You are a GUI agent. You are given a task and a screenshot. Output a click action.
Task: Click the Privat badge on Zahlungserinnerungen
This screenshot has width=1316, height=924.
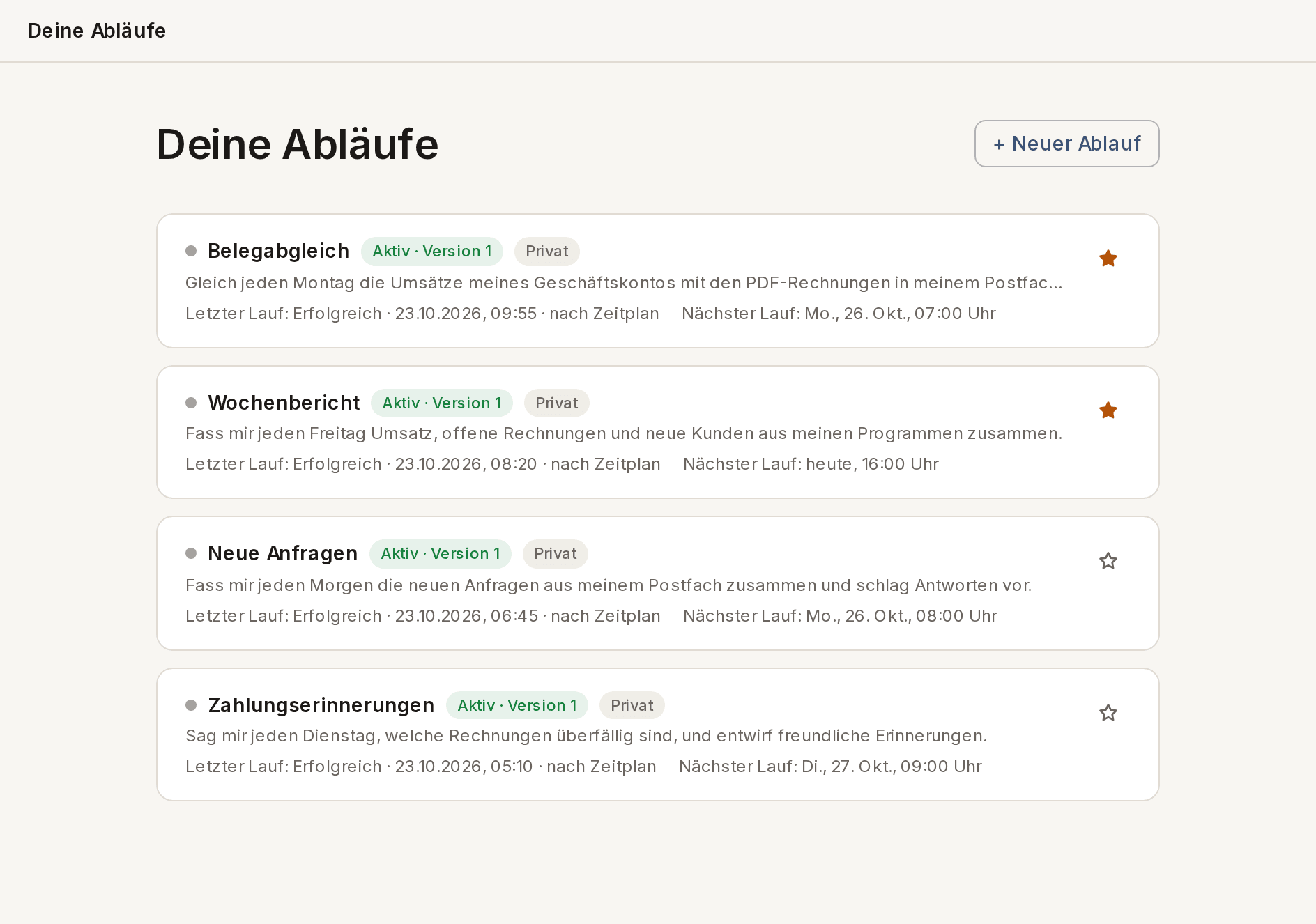click(632, 706)
